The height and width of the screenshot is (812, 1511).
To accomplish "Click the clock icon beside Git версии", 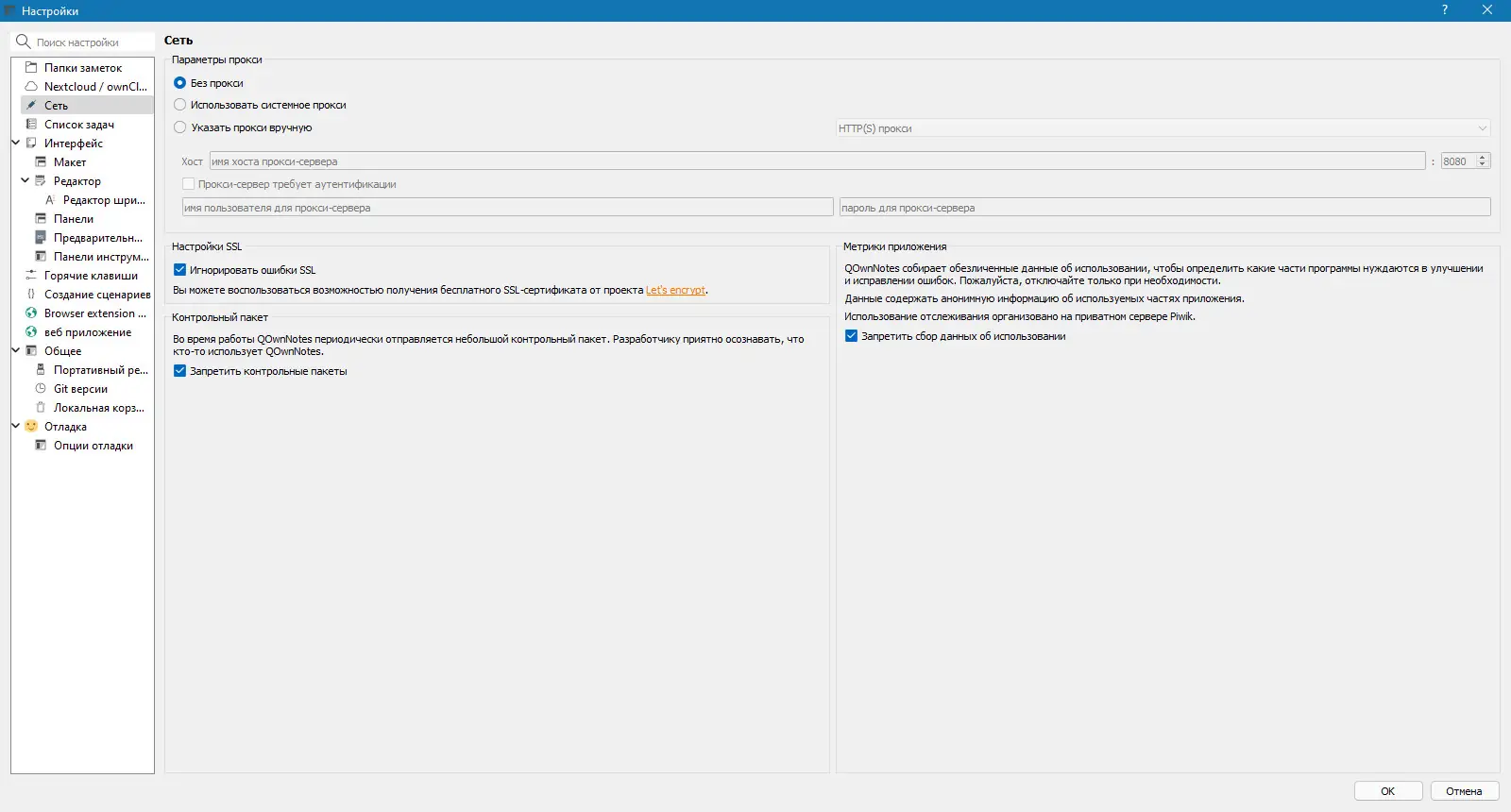I will click(41, 389).
